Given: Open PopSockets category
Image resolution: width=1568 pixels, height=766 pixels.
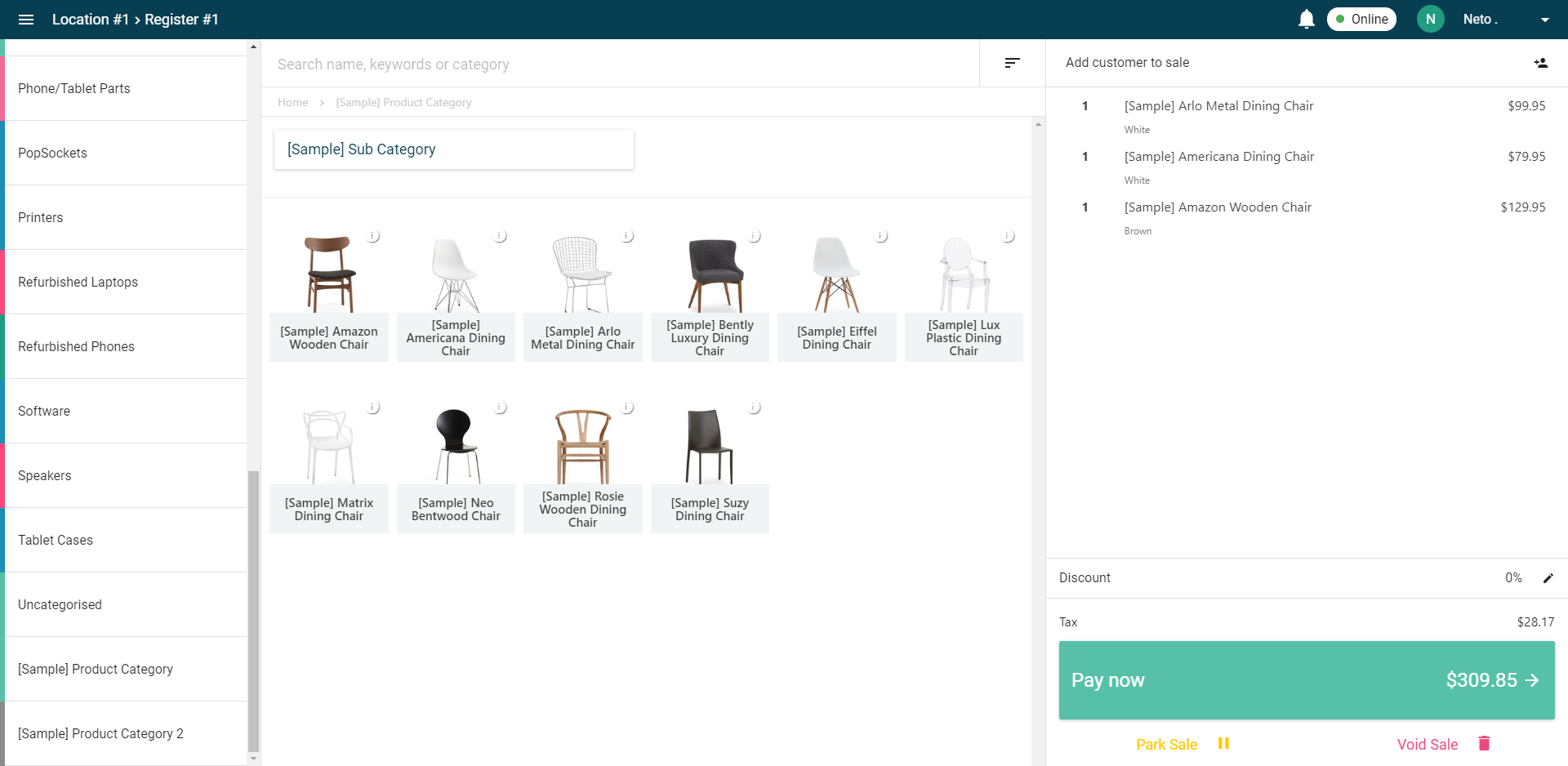Looking at the screenshot, I should 123,153.
